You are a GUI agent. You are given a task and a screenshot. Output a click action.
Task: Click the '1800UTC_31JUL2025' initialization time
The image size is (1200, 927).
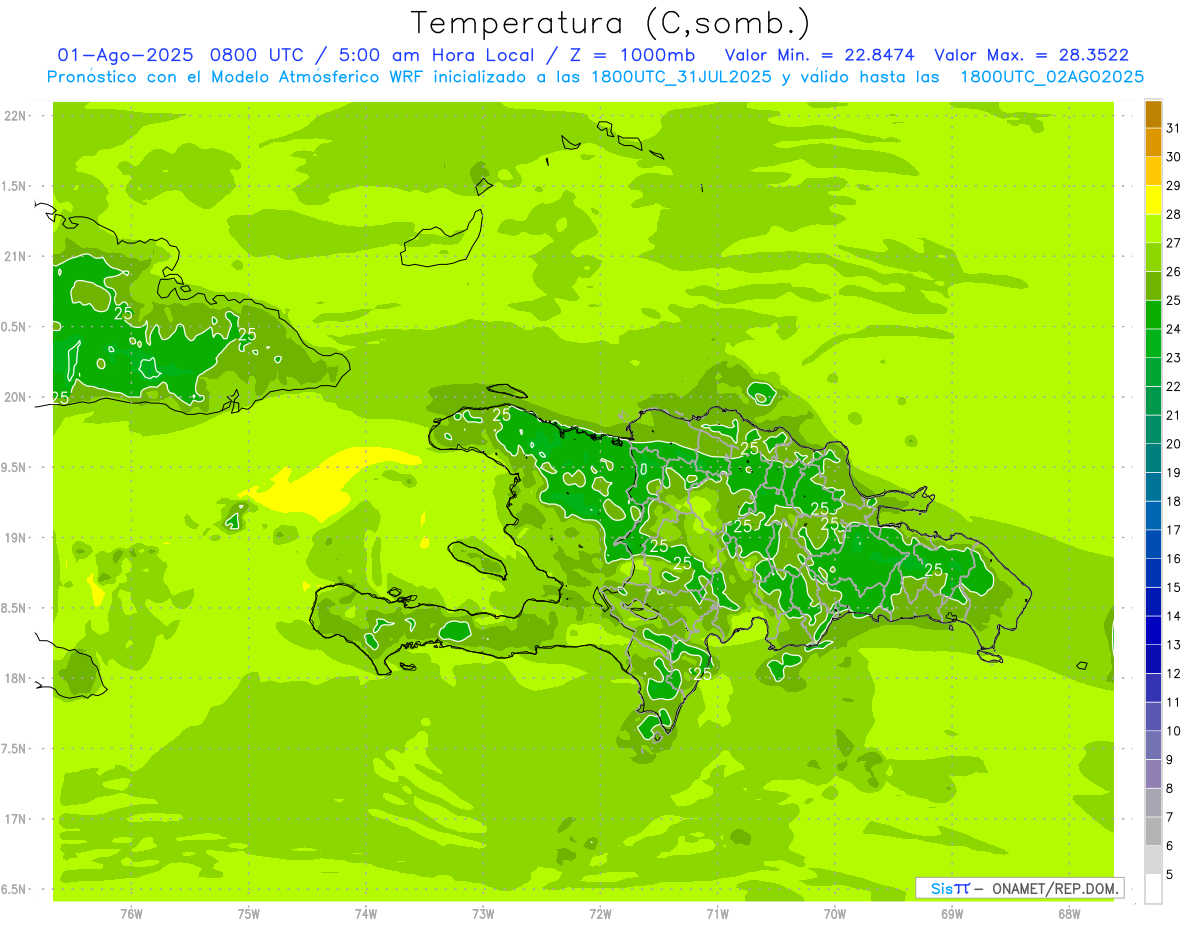click(680, 77)
